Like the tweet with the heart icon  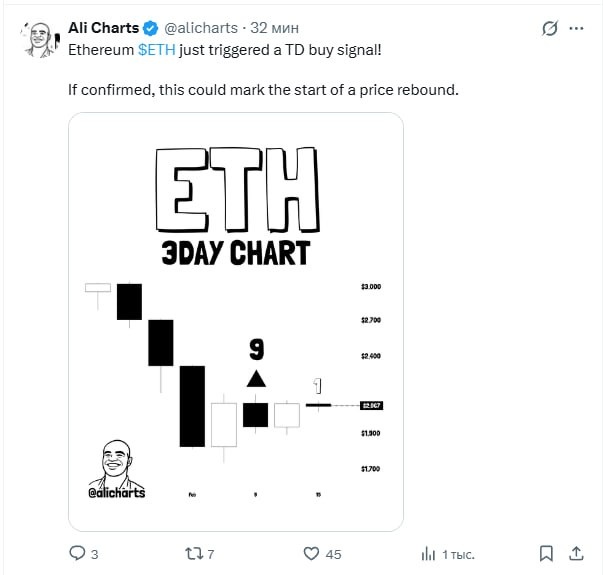311,553
